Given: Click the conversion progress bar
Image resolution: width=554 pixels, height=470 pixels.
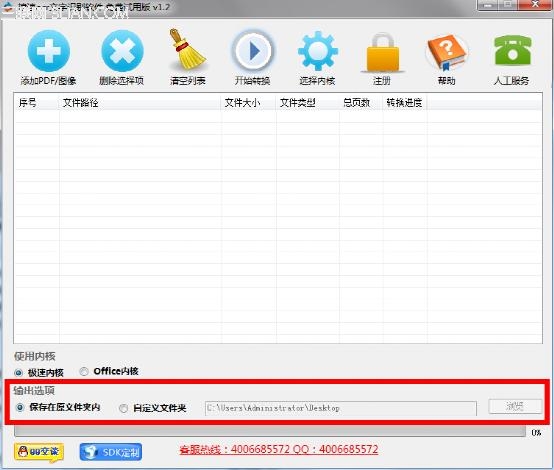Looking at the screenshot, I should coord(270,431).
